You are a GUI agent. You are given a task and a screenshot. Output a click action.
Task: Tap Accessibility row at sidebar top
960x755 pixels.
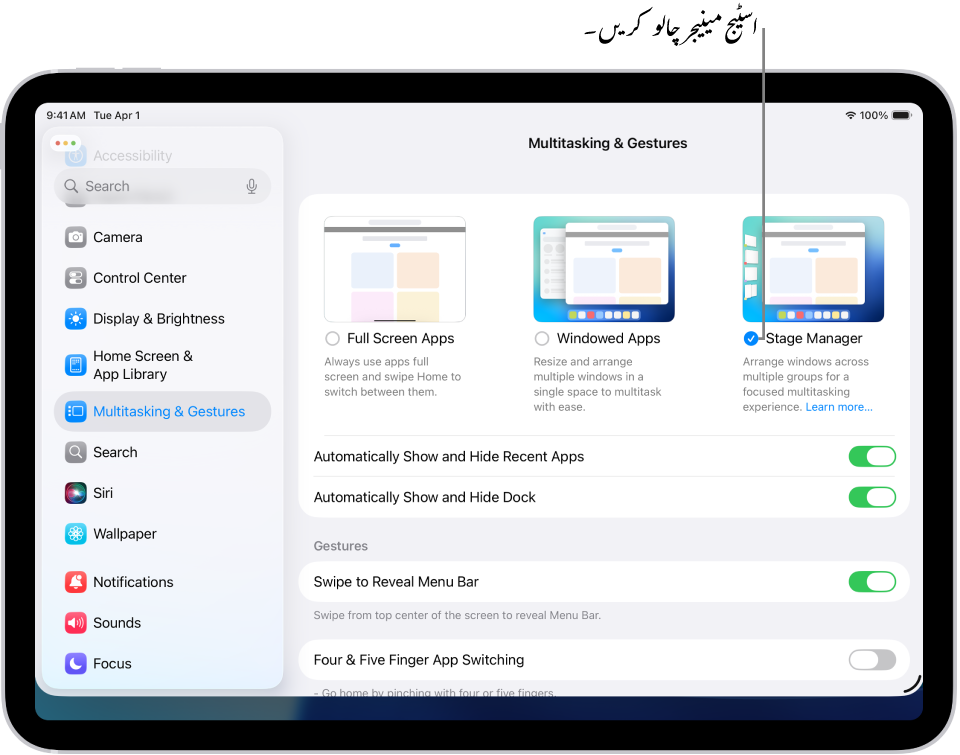pos(132,156)
